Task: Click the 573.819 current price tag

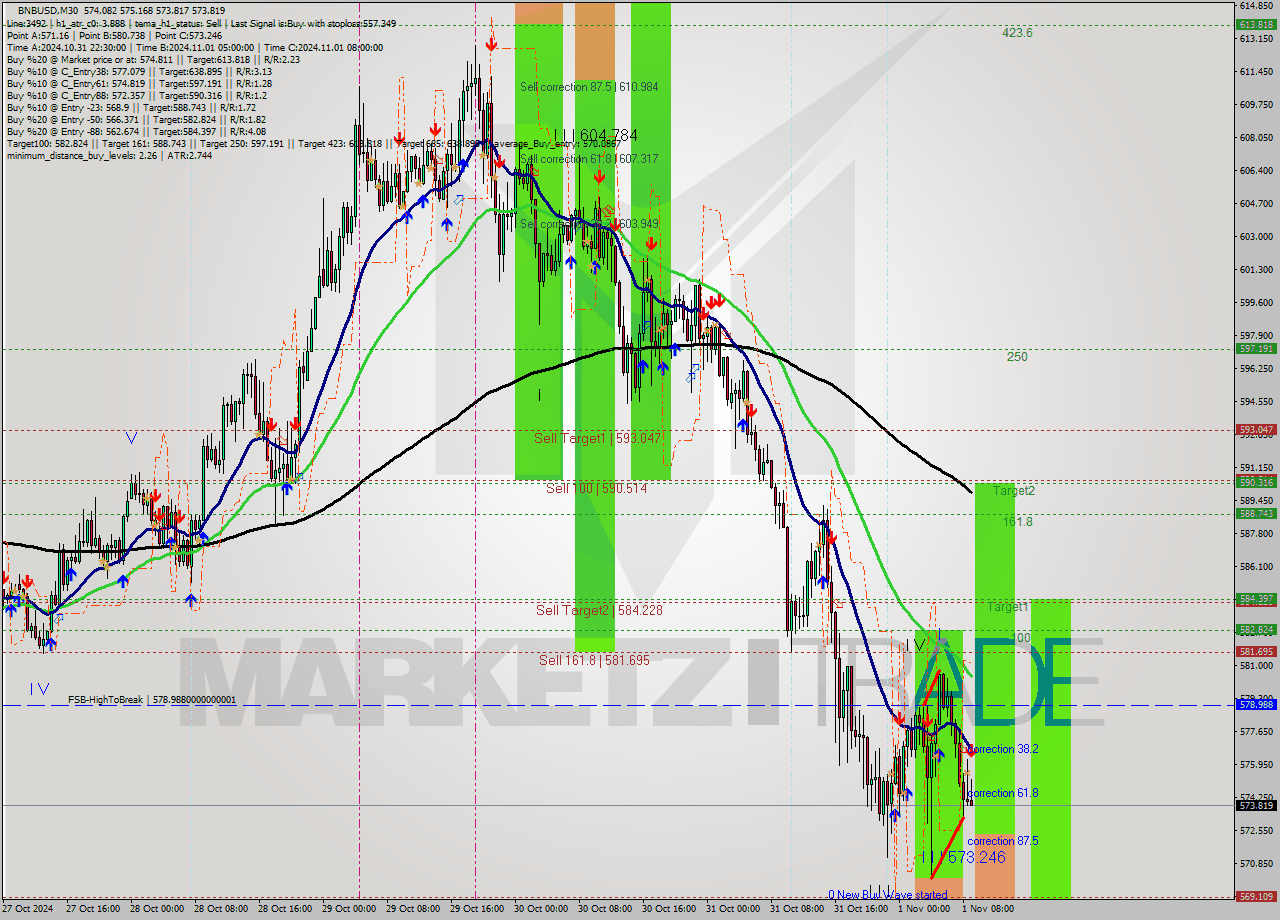Action: pyautogui.click(x=1256, y=806)
